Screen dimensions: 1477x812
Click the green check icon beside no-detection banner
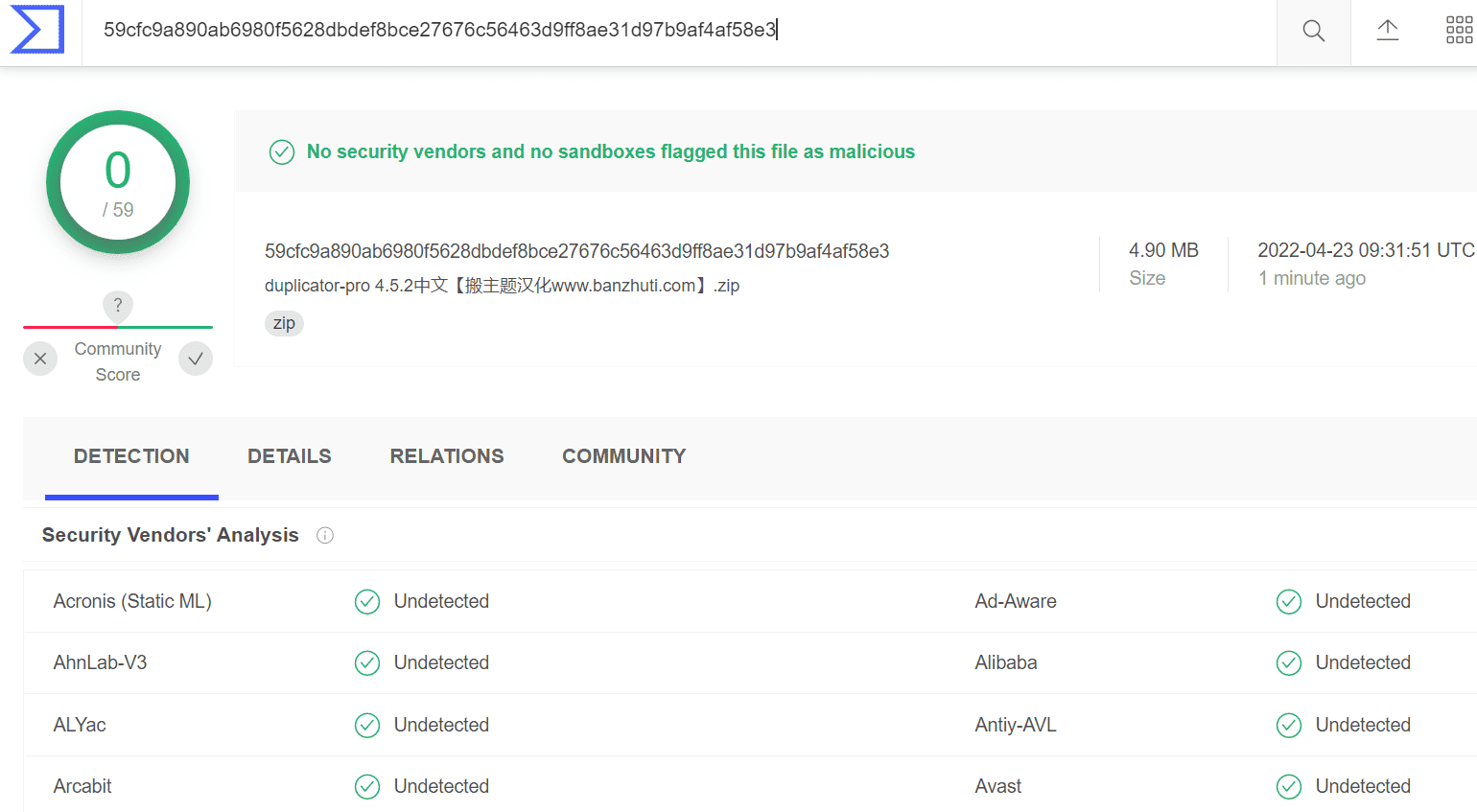coord(282,152)
